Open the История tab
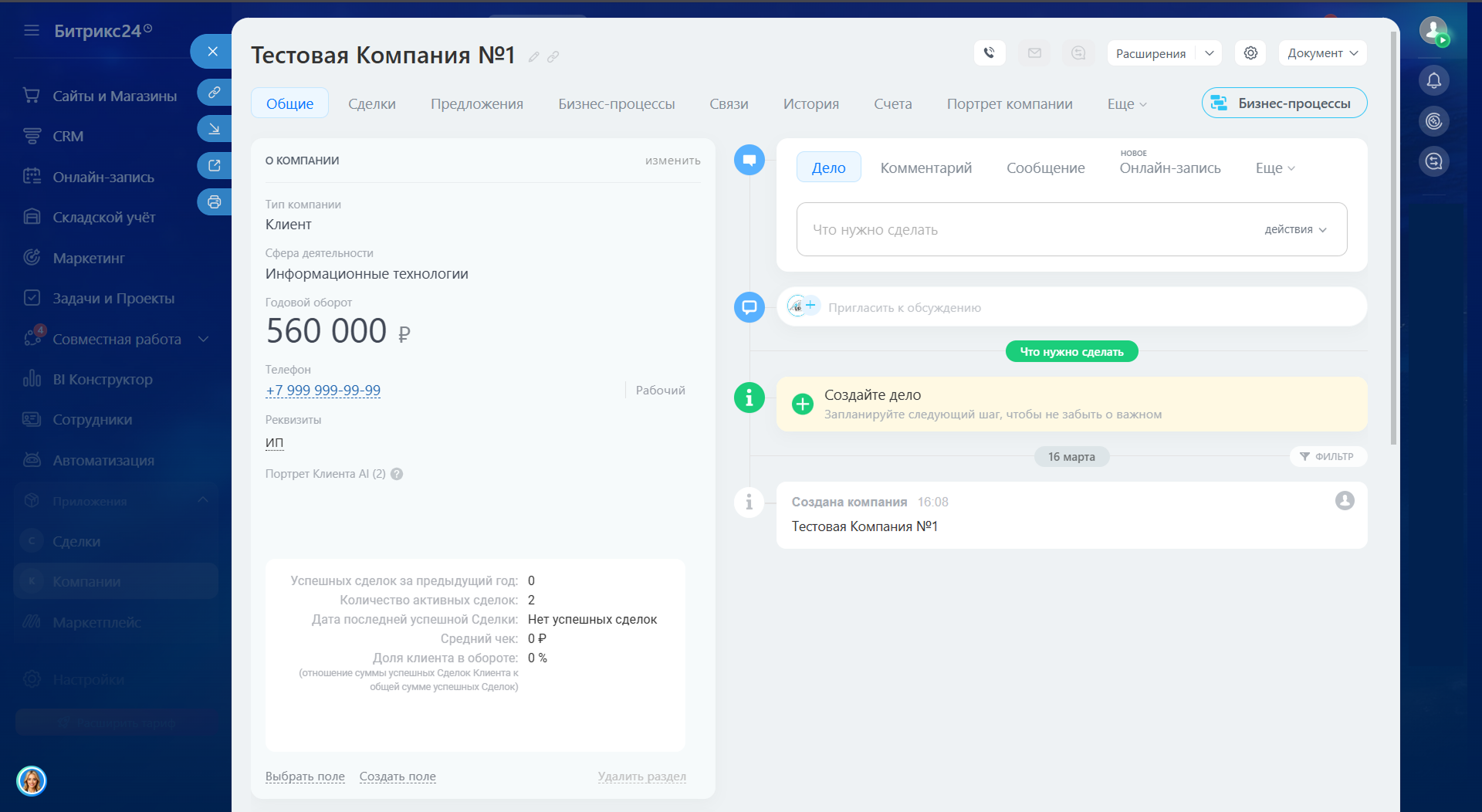This screenshot has height=812, width=1482. (810, 104)
